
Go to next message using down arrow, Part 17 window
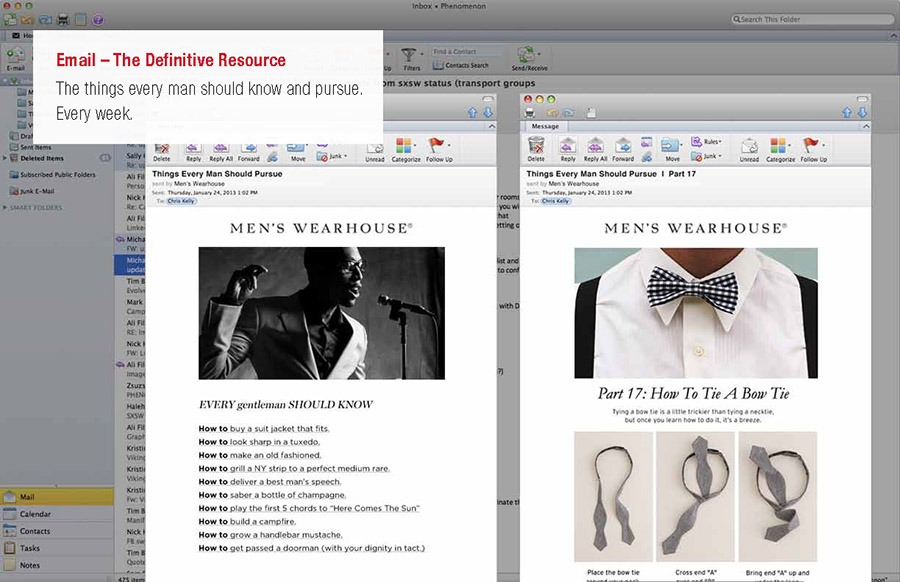click(x=862, y=112)
